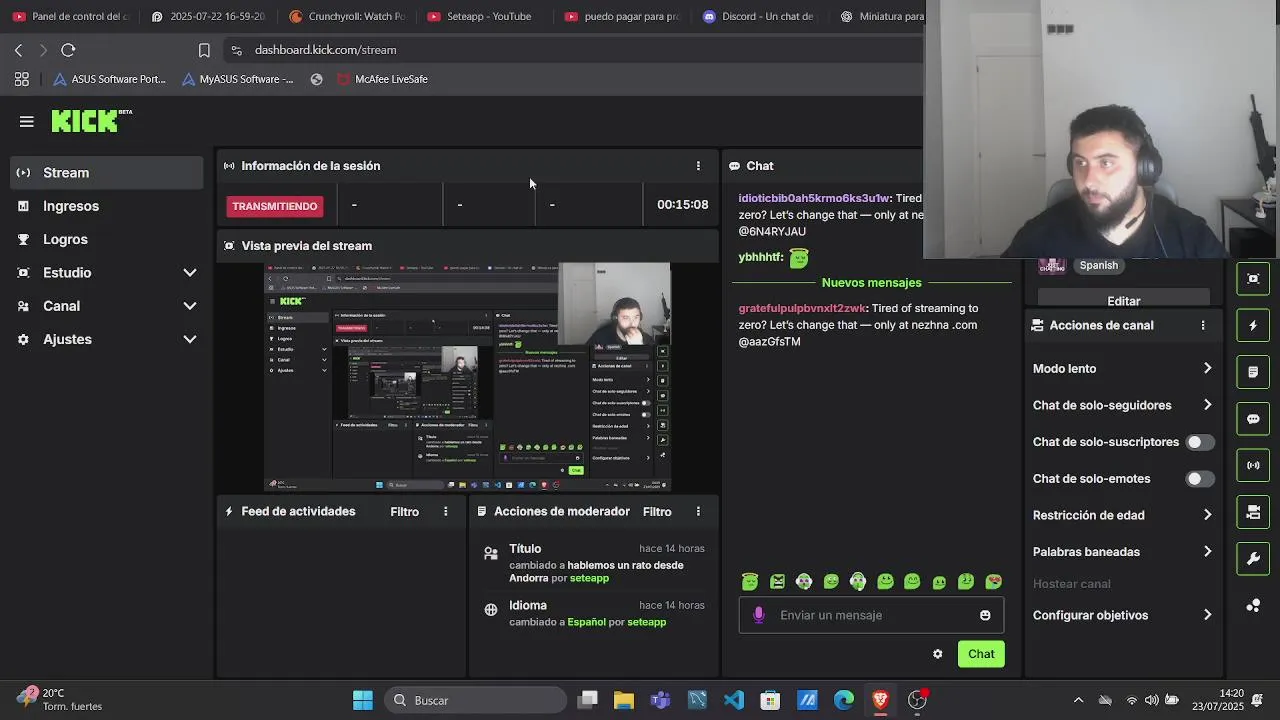
Task: Bookmark this page using bookmark icon
Action: coord(204,50)
